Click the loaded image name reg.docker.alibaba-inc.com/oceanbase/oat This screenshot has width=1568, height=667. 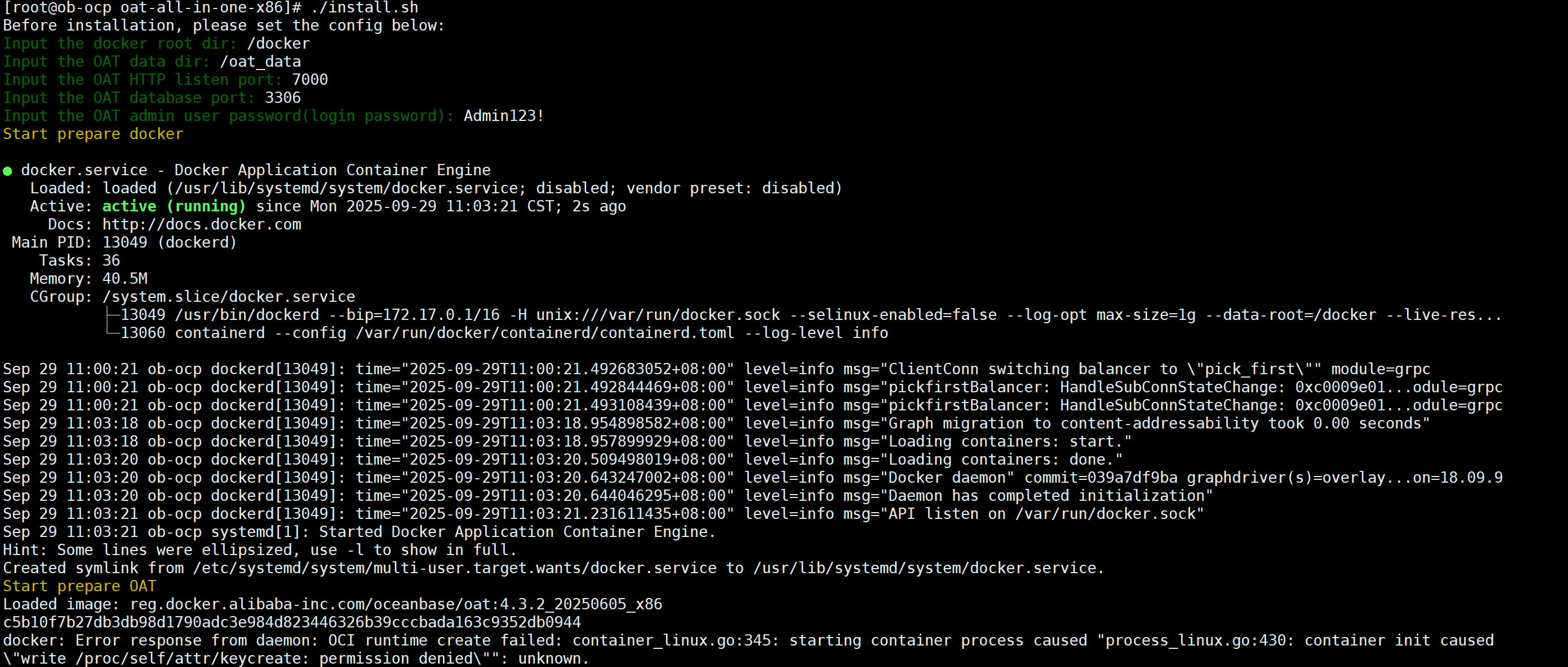point(395,604)
